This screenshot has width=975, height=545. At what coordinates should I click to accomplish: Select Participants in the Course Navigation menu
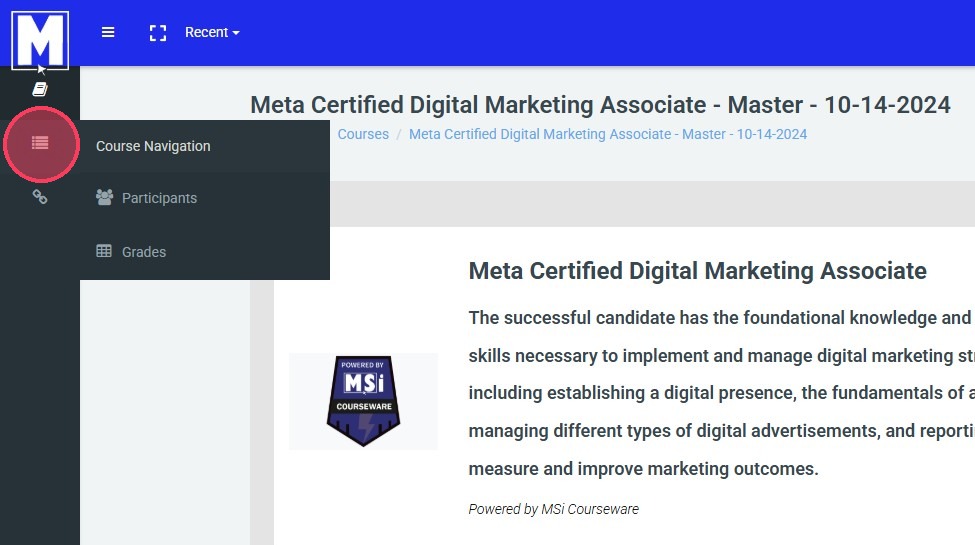tap(159, 198)
